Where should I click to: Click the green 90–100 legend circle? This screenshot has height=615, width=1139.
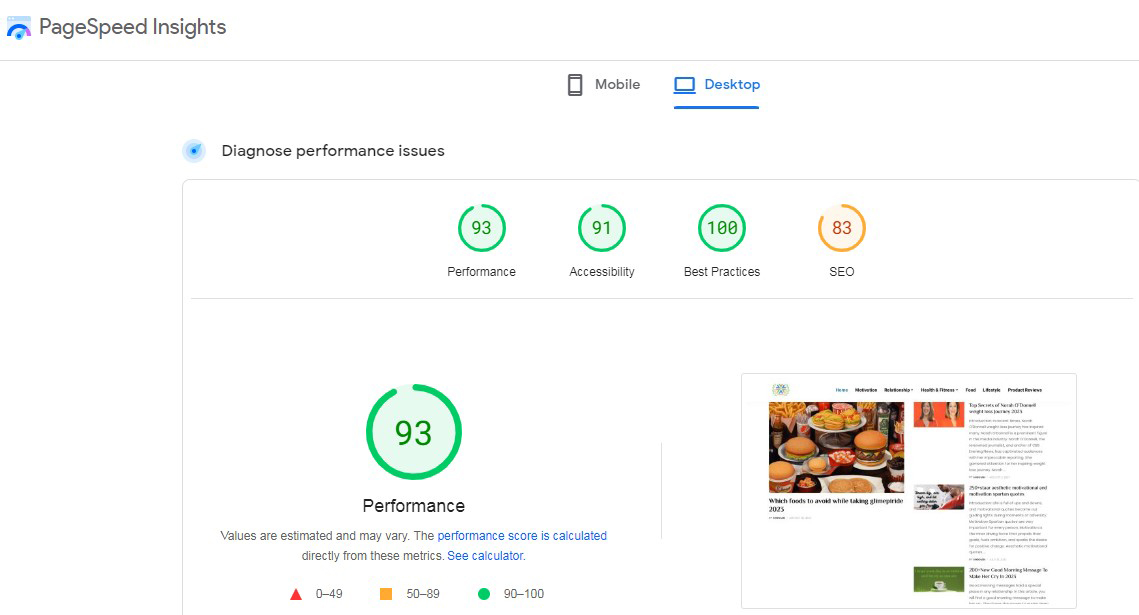tap(484, 593)
